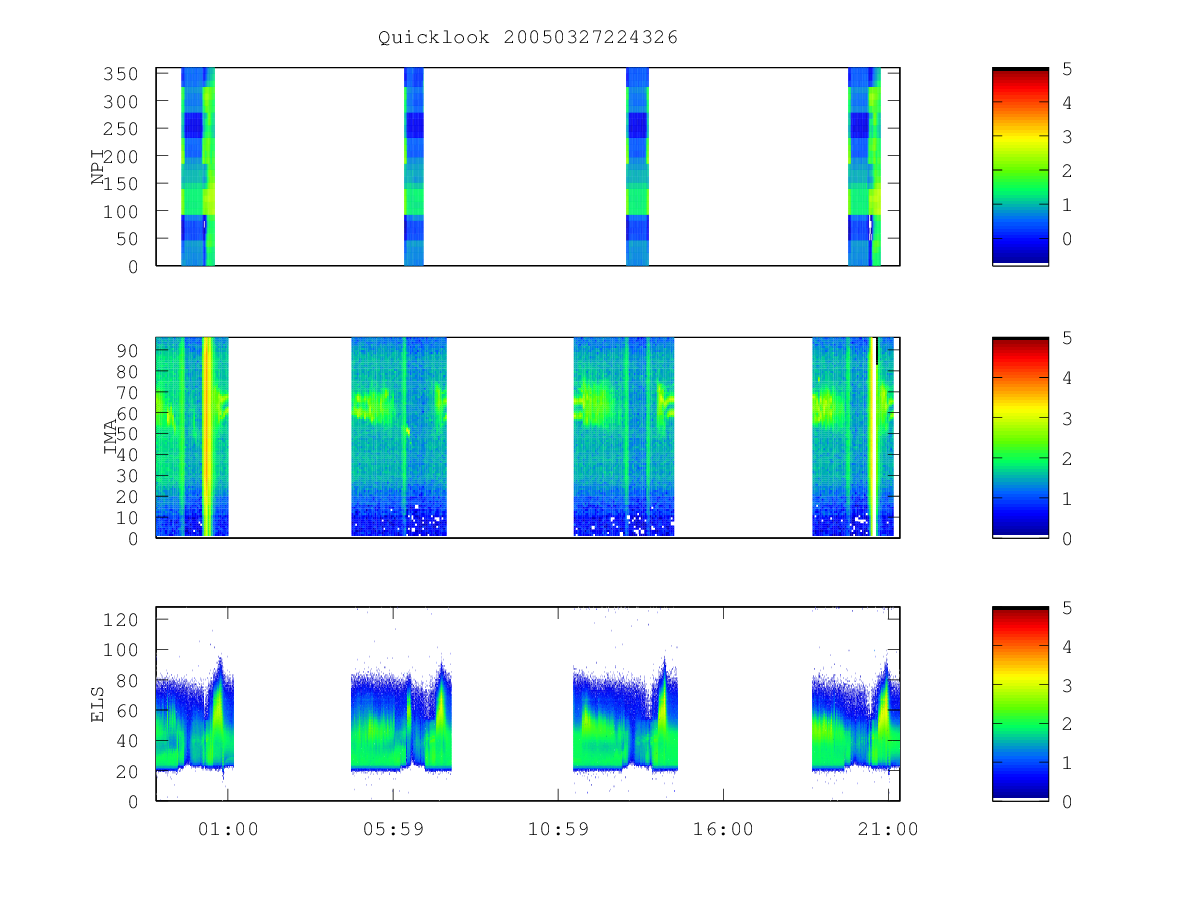Click the 1 label on ELS colorbar
This screenshot has width=1200, height=900.
click(x=1067, y=763)
